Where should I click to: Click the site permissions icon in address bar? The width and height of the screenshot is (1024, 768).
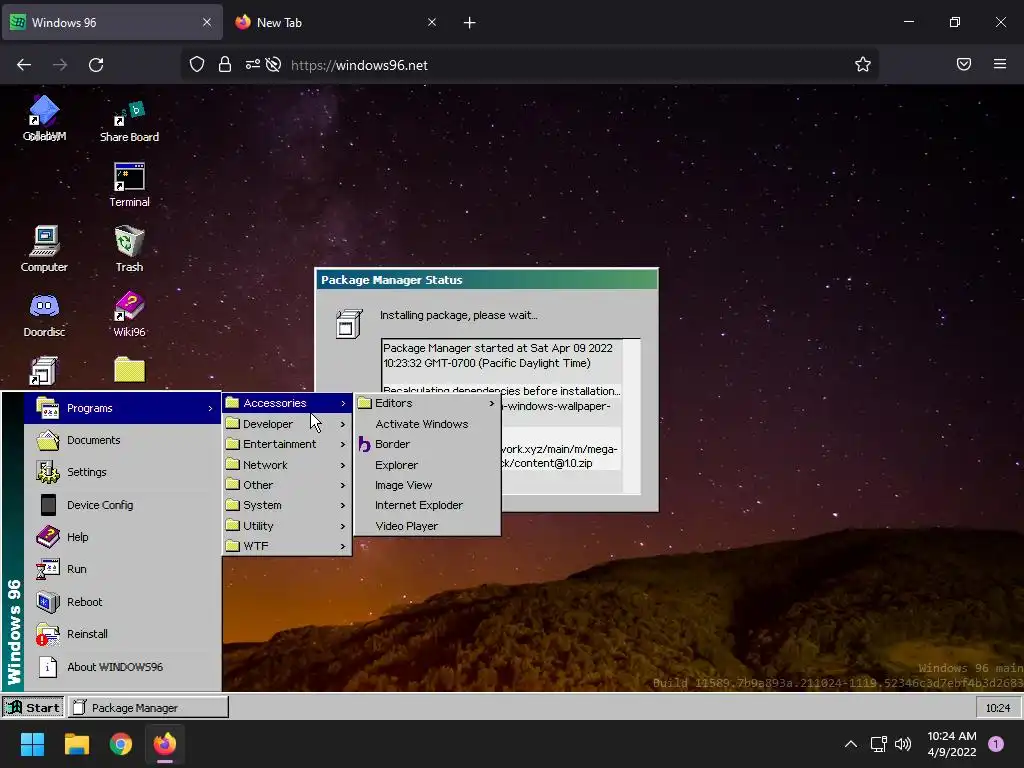(x=253, y=65)
